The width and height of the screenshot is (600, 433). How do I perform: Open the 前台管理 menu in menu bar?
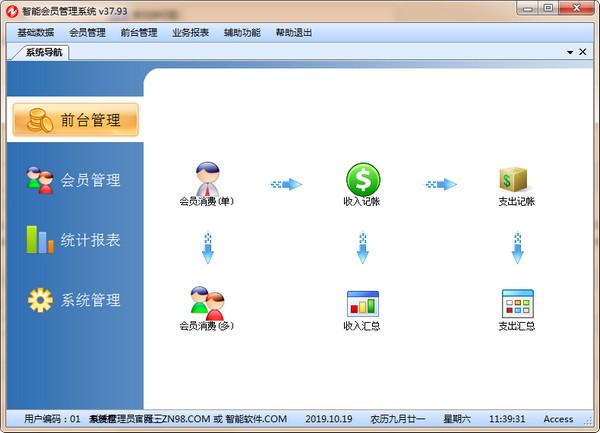[139, 33]
